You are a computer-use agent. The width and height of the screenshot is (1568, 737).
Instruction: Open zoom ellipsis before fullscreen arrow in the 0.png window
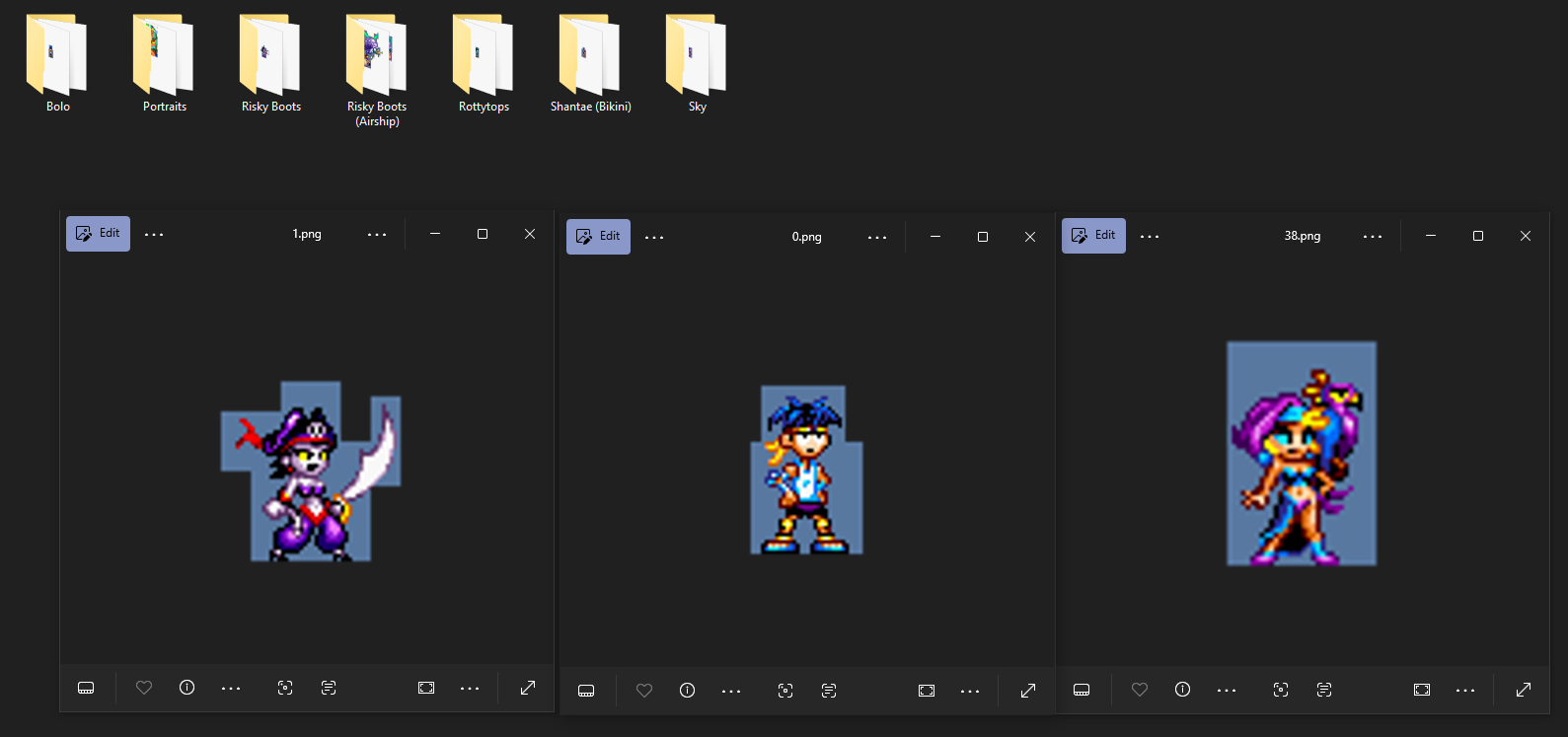(x=970, y=692)
